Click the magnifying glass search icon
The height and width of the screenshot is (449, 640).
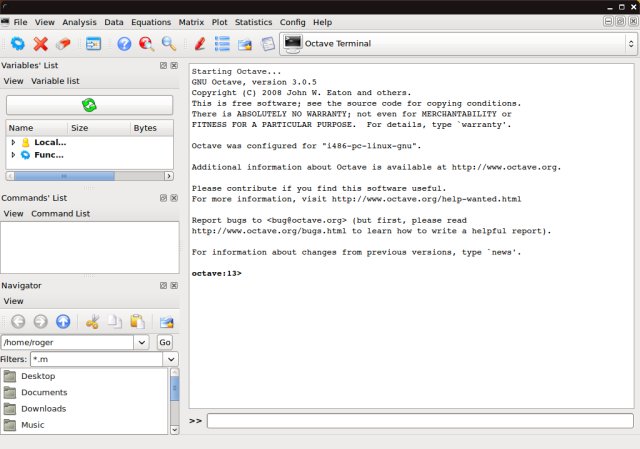click(168, 44)
